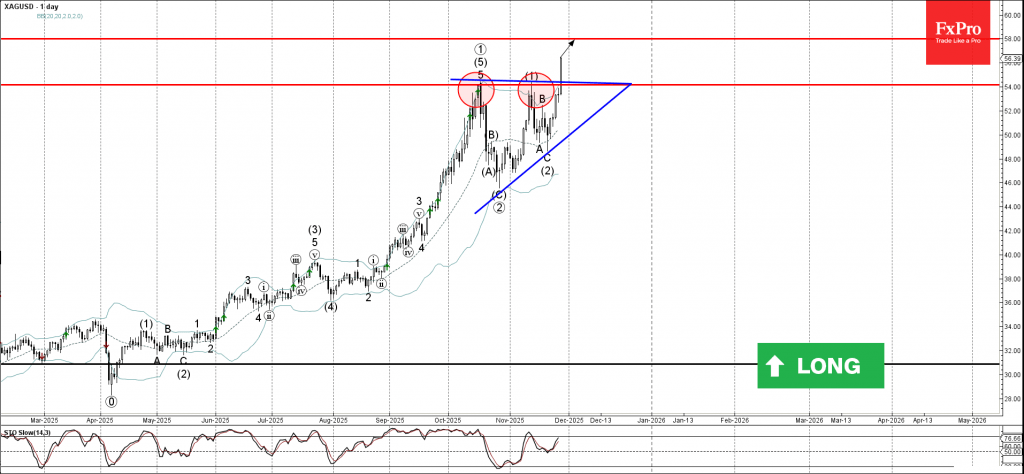Click the 48.00 price axis label
Viewport: 1024px width, 474px height.
click(1012, 159)
